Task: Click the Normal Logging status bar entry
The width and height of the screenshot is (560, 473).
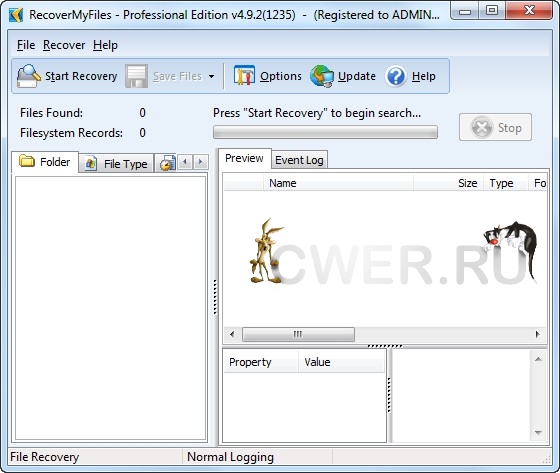Action: tap(230, 457)
